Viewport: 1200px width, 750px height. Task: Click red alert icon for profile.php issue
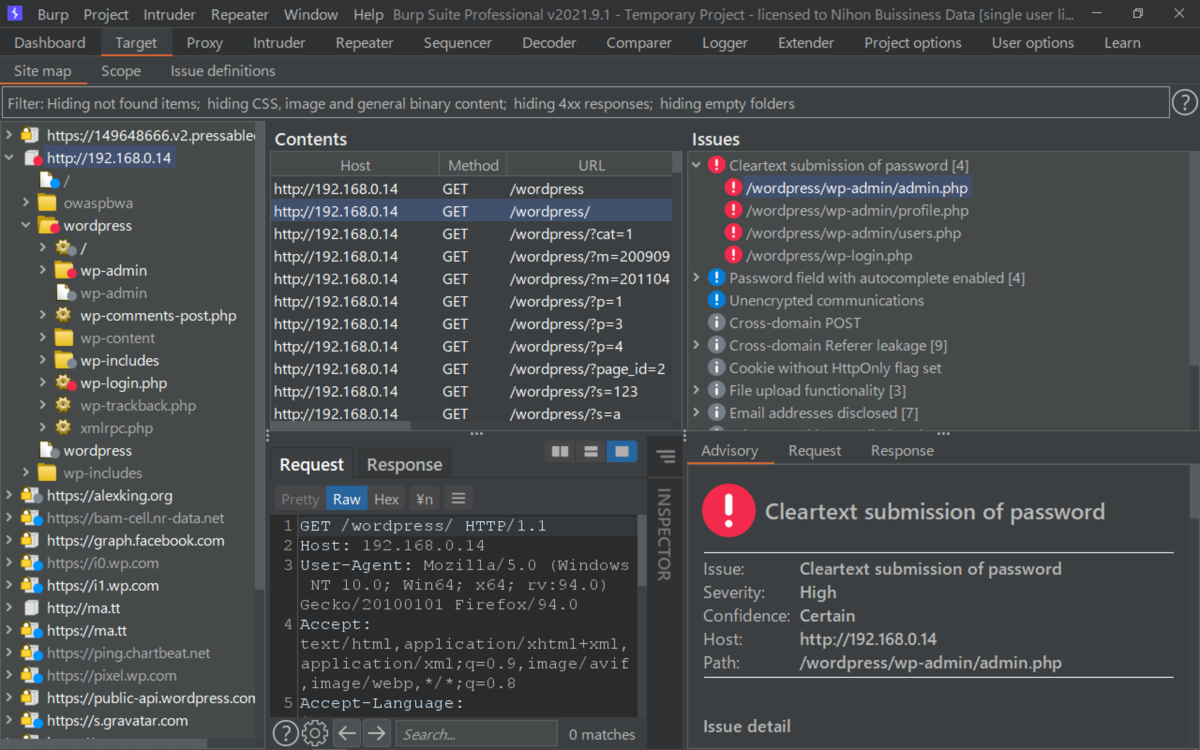click(x=733, y=210)
